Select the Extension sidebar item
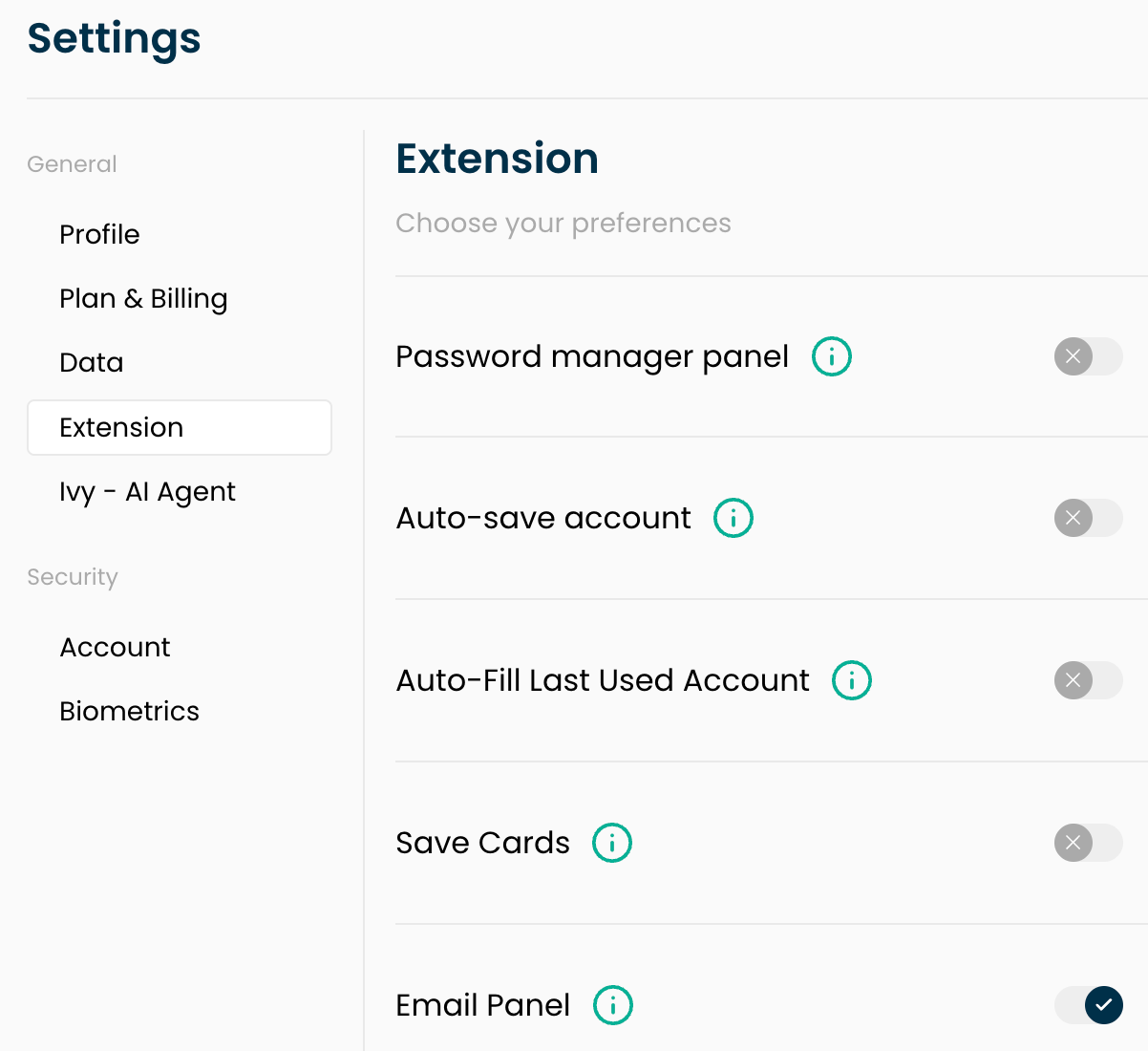1148x1051 pixels. click(180, 427)
